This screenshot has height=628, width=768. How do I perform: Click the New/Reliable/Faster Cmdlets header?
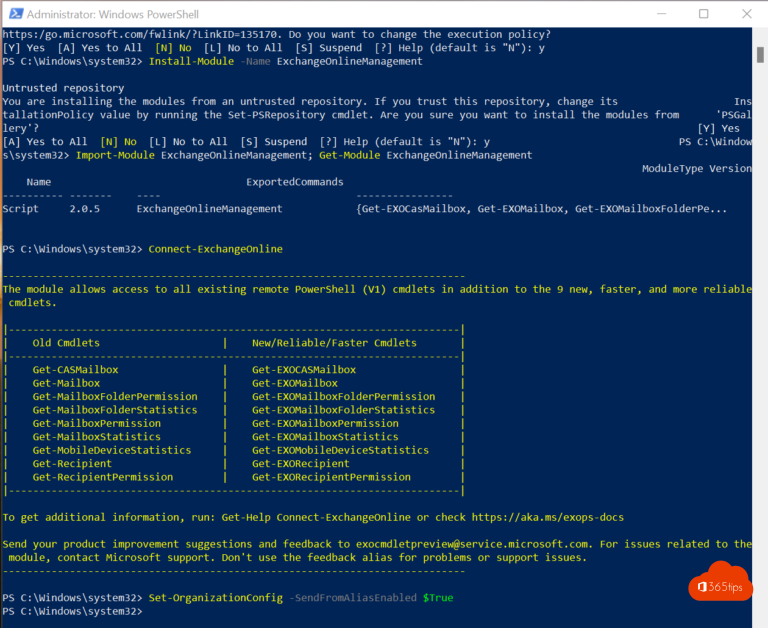pos(334,342)
